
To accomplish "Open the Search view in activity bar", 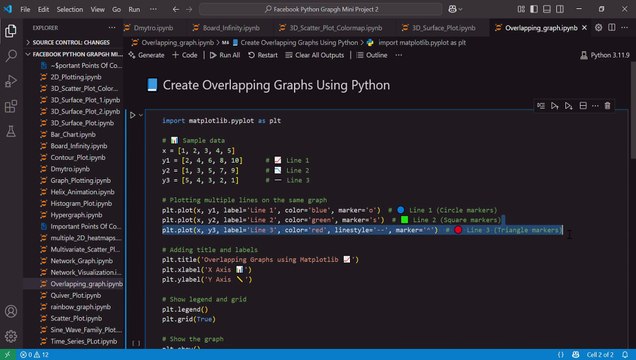I will click(11, 56).
